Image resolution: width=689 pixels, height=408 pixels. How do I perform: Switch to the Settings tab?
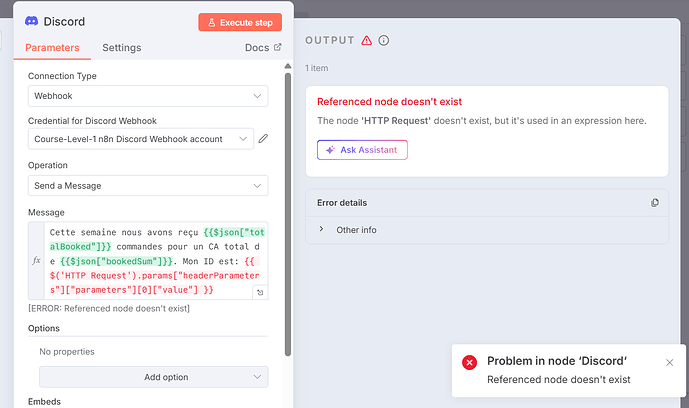[x=122, y=48]
